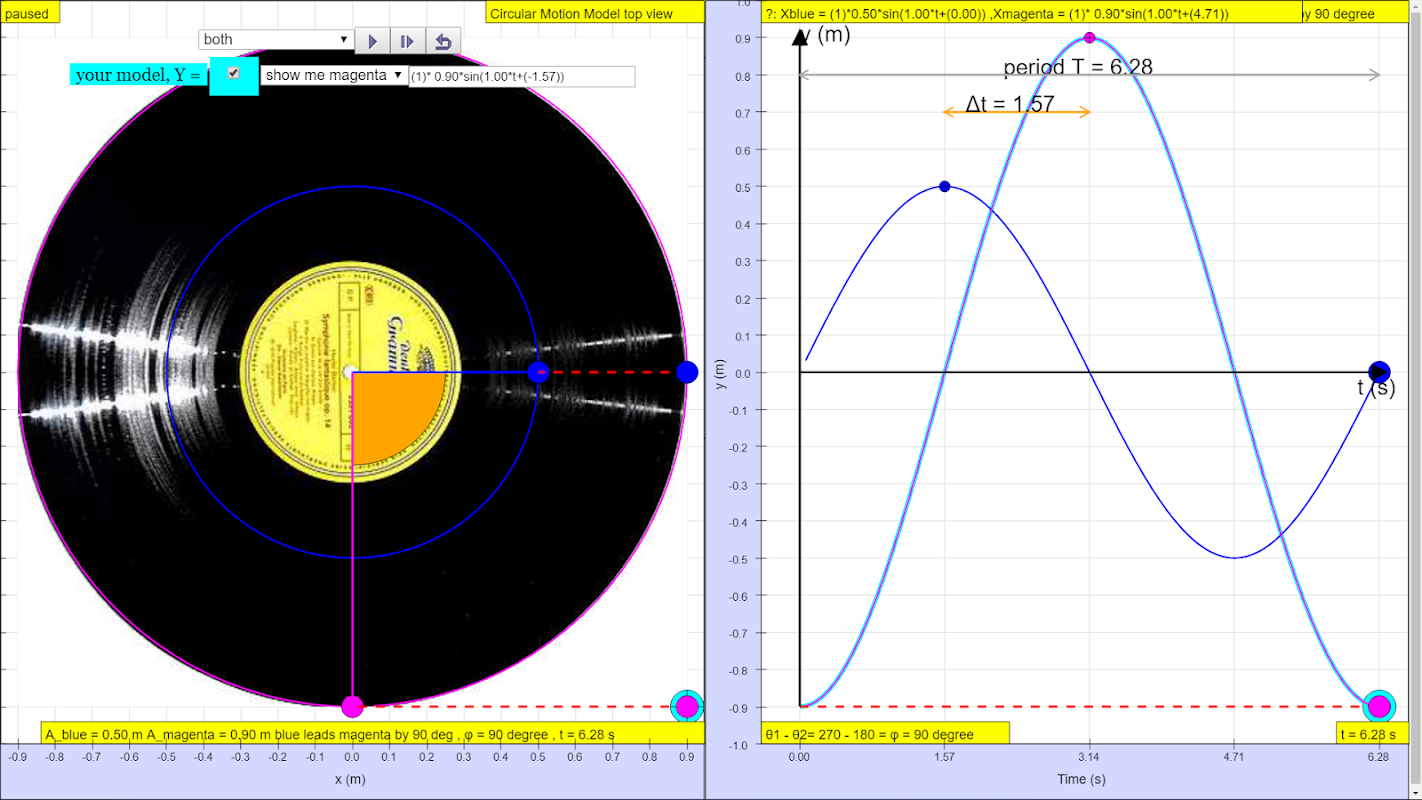Screen dimensions: 1422x800
Task: Click the rotated 'y (m)' axis title
Action: point(721,374)
